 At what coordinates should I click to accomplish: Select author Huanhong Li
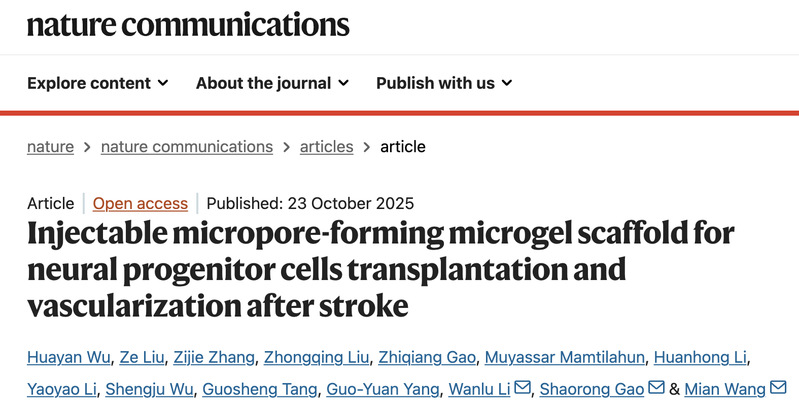tap(708, 357)
